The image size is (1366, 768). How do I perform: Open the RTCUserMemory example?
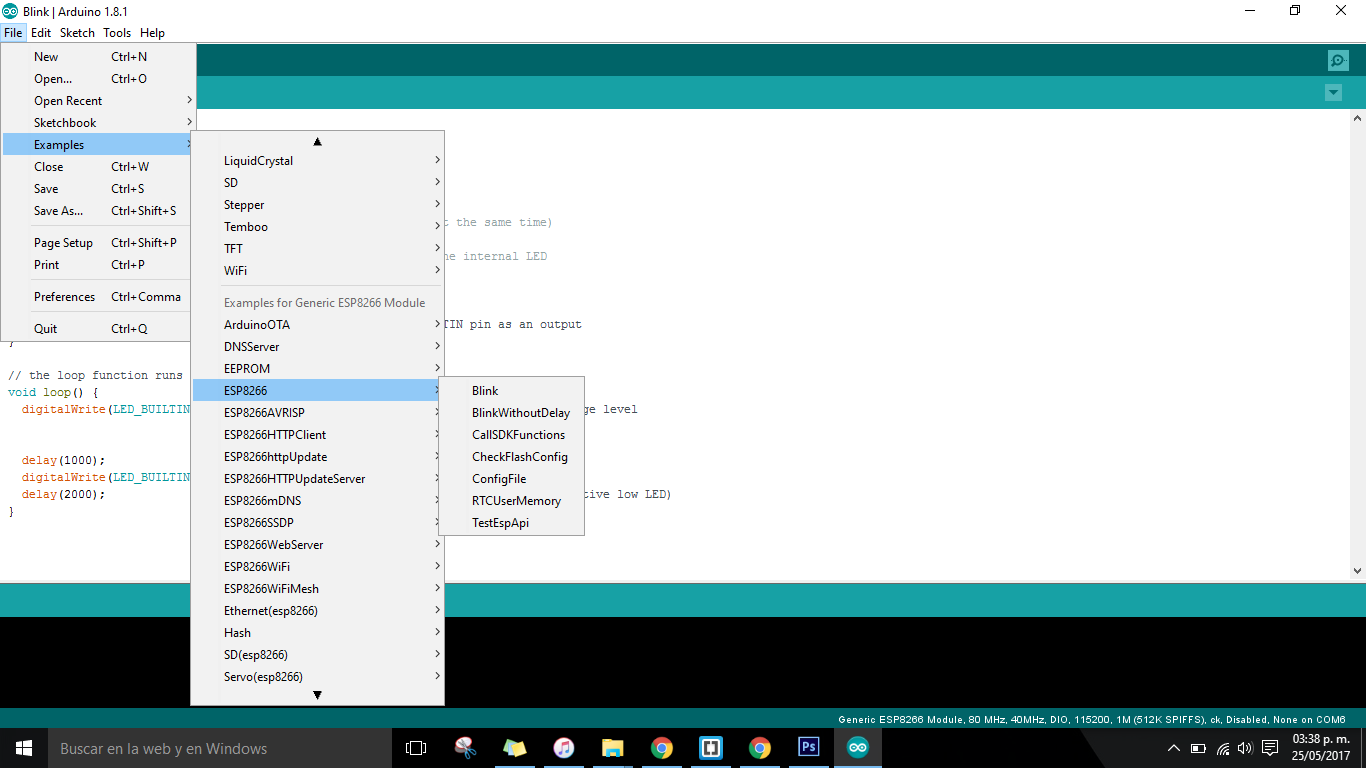coord(511,501)
